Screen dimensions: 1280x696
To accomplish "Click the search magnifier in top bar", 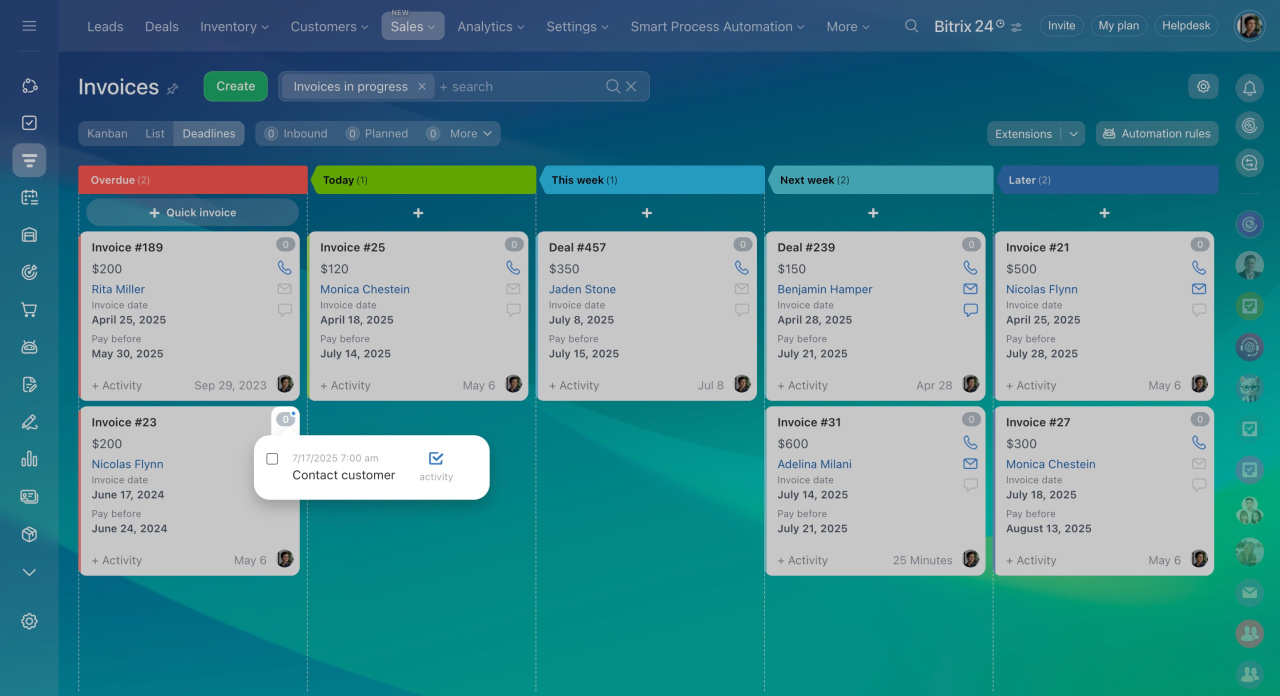I will (911, 26).
